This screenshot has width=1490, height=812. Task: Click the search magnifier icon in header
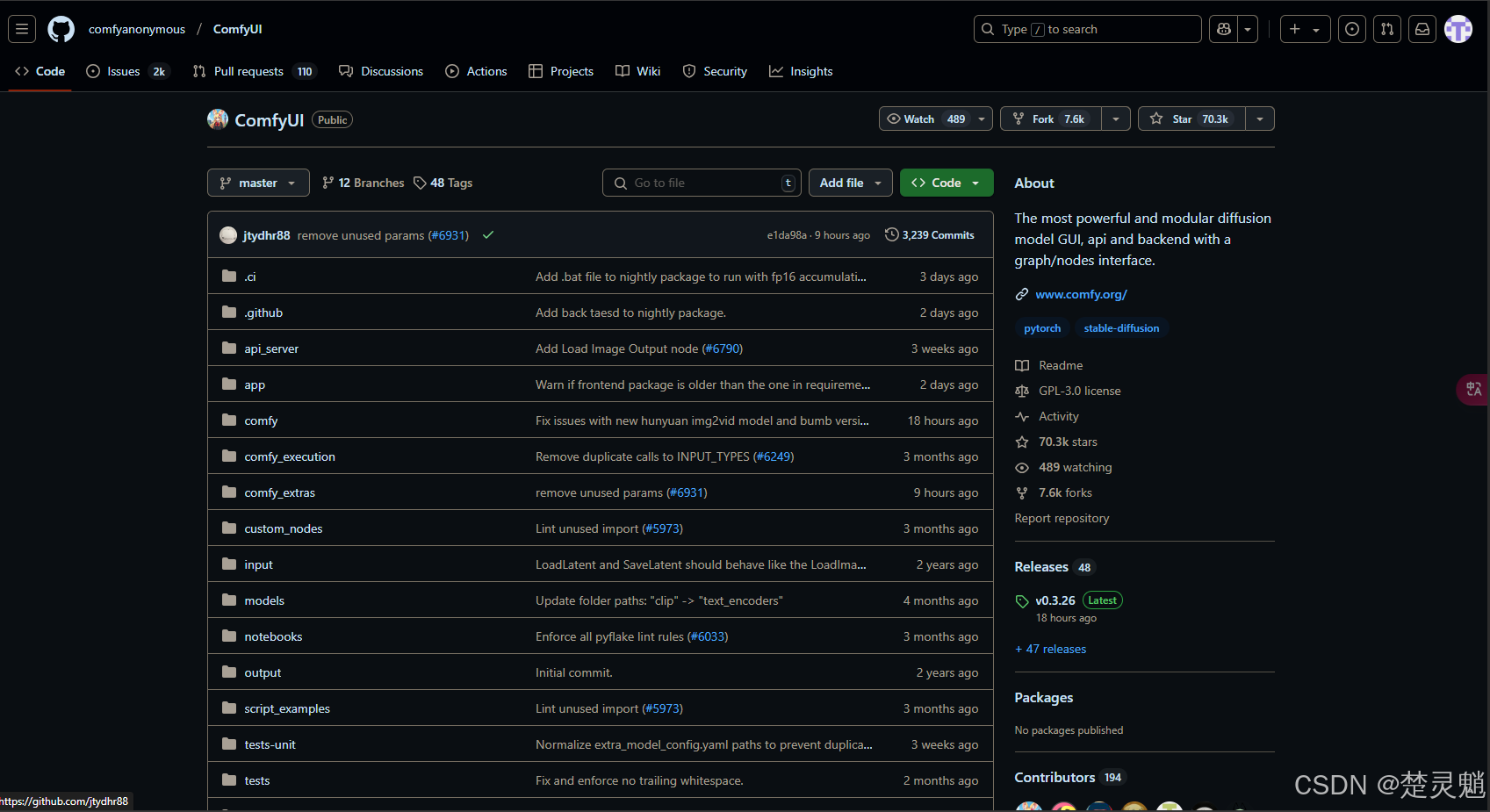(x=989, y=29)
